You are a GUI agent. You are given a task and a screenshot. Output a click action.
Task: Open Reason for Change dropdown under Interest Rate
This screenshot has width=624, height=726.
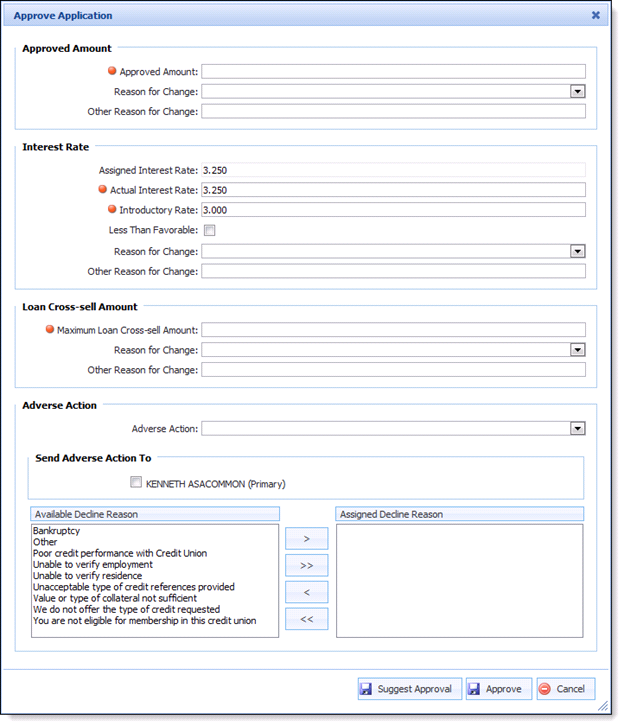pos(577,251)
